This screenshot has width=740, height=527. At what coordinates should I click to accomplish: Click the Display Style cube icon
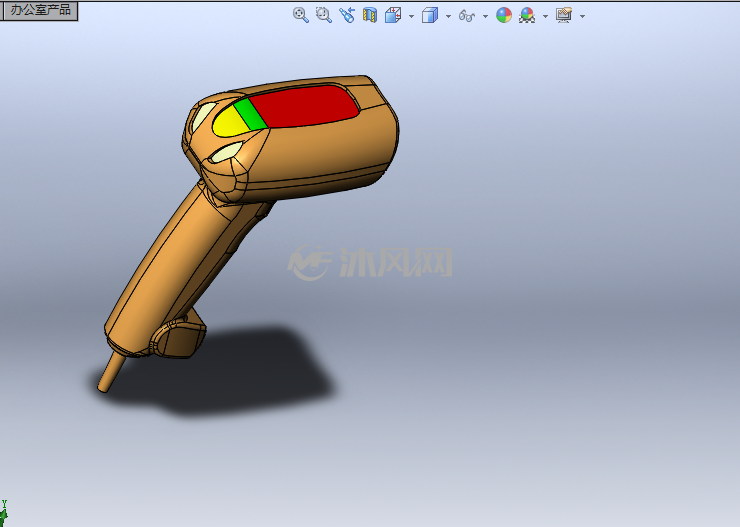point(430,15)
